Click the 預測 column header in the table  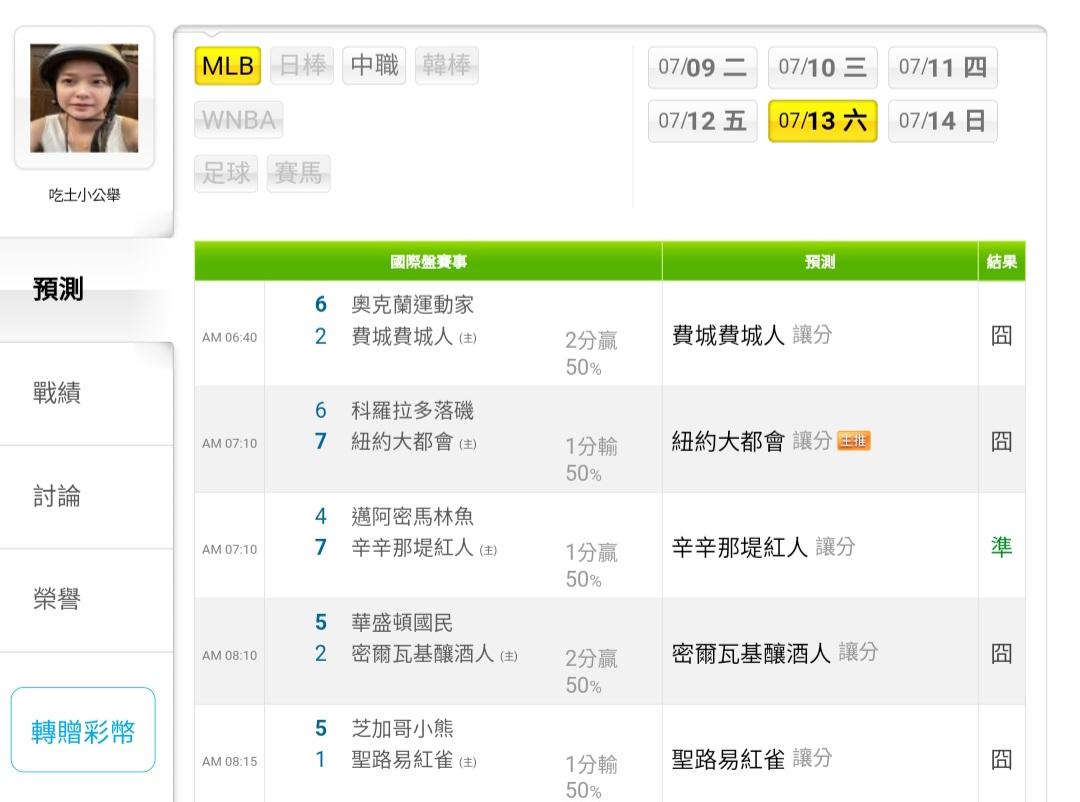tap(820, 262)
